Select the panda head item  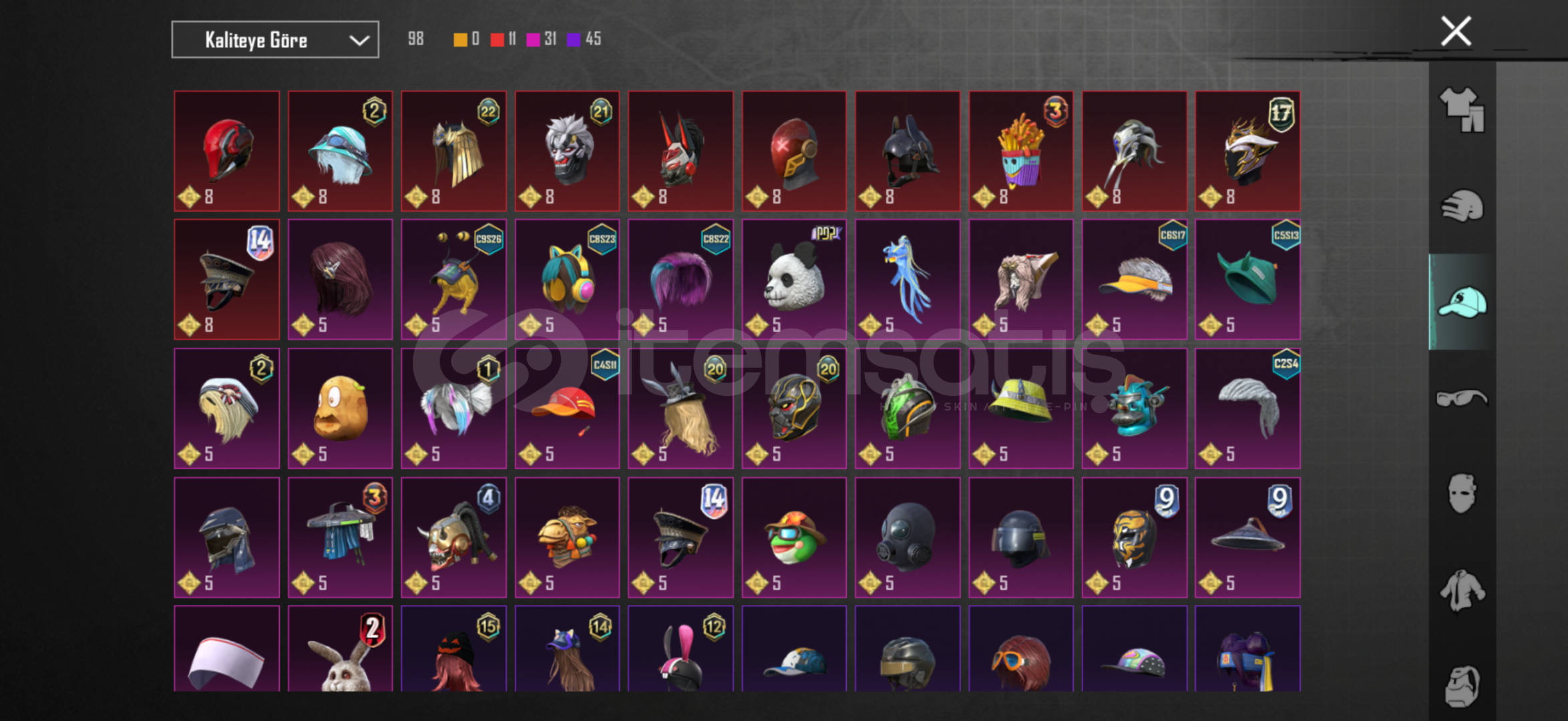pos(794,280)
